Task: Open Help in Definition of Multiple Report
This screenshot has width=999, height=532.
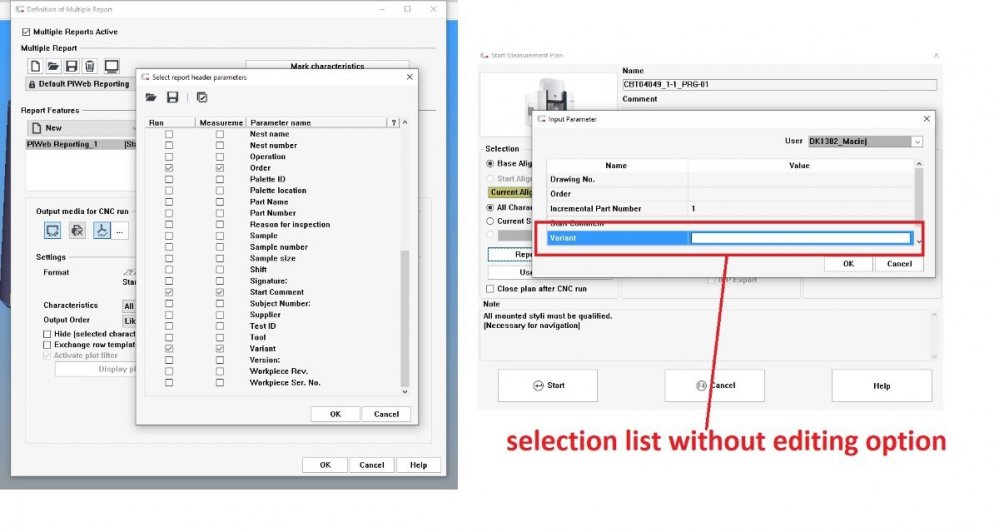Action: click(418, 465)
